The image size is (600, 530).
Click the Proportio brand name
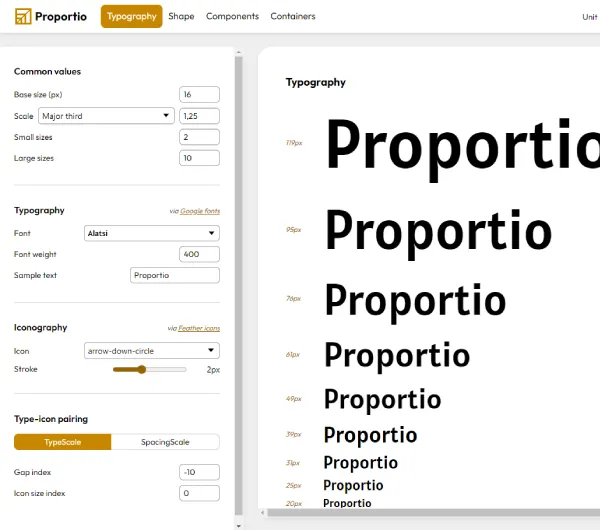[x=61, y=16]
